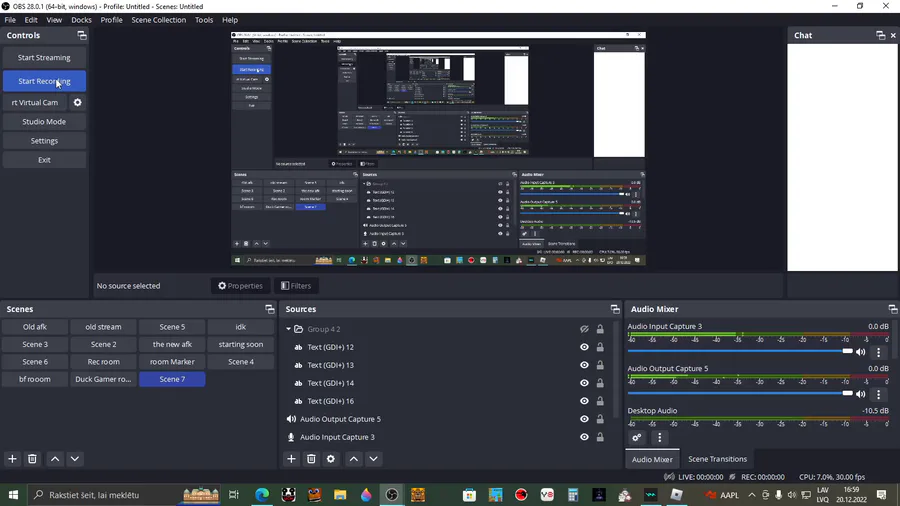Undock the Sources panel
Image resolution: width=900 pixels, height=506 pixels.
615,309
